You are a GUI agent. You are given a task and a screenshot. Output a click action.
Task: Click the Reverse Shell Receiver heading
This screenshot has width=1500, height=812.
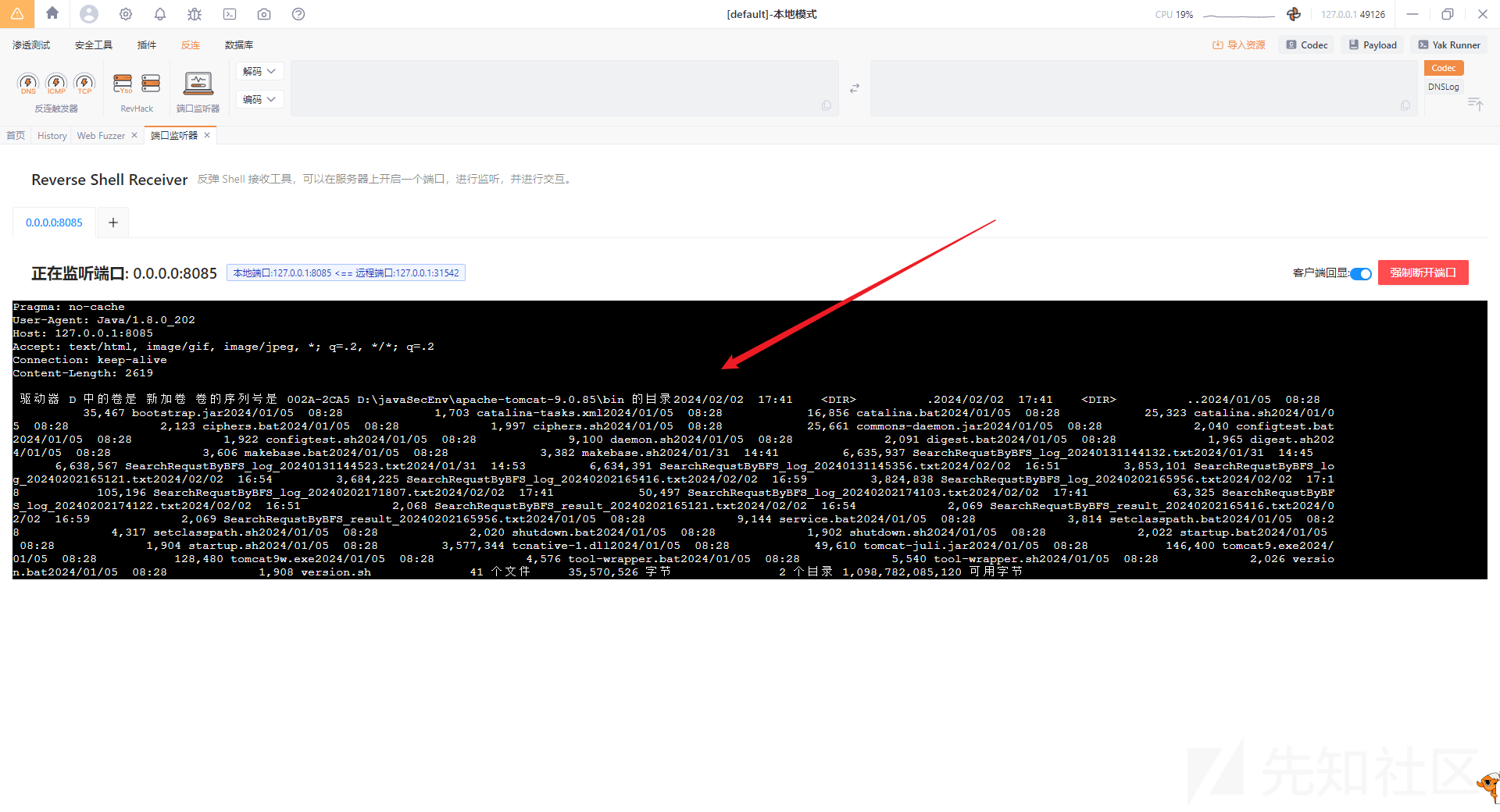click(x=109, y=180)
